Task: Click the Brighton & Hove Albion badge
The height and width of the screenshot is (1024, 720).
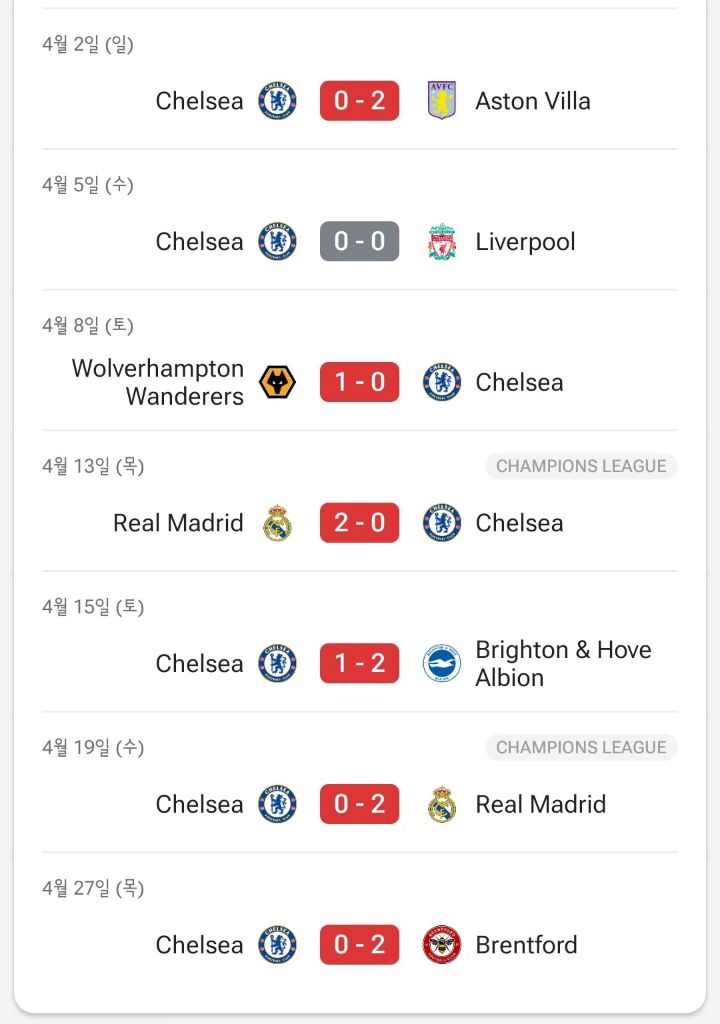Action: (x=442, y=664)
